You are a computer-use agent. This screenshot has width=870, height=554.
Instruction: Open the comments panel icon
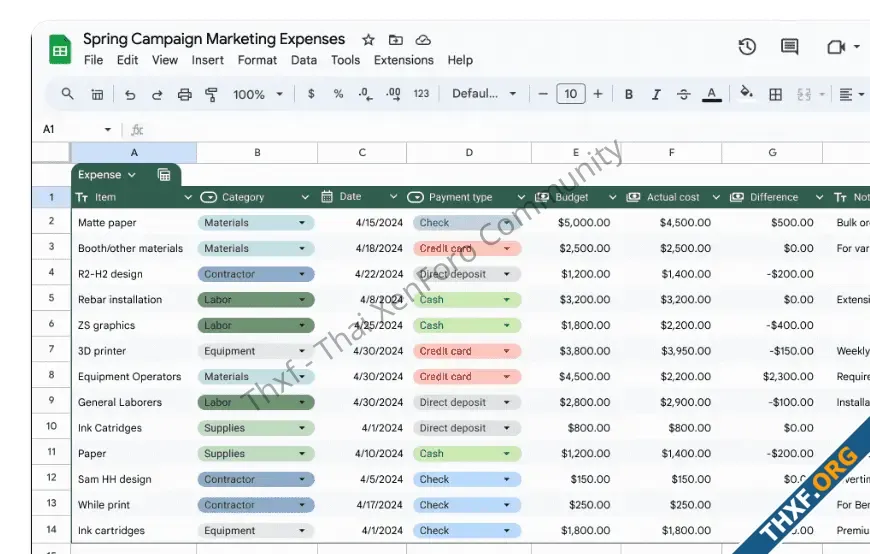[x=789, y=47]
